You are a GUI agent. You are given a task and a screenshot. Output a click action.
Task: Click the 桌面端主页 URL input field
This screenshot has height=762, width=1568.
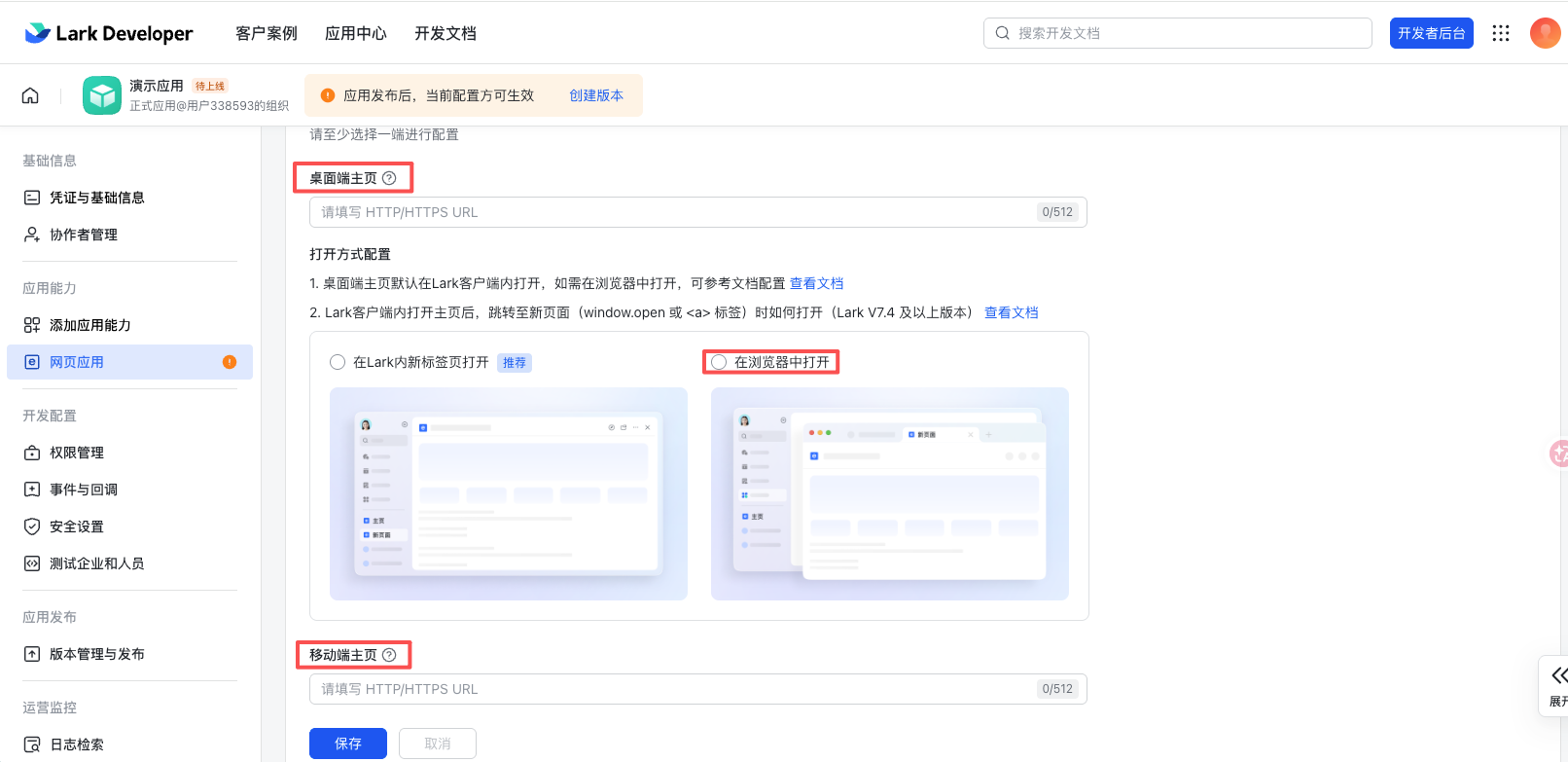click(671, 212)
